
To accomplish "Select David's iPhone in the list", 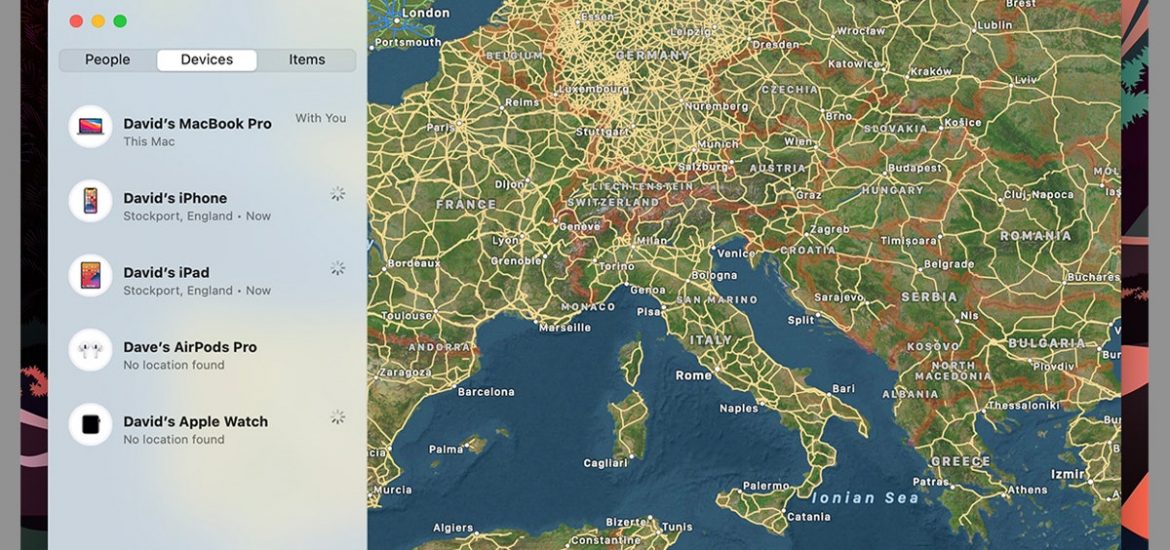I will 207,201.
